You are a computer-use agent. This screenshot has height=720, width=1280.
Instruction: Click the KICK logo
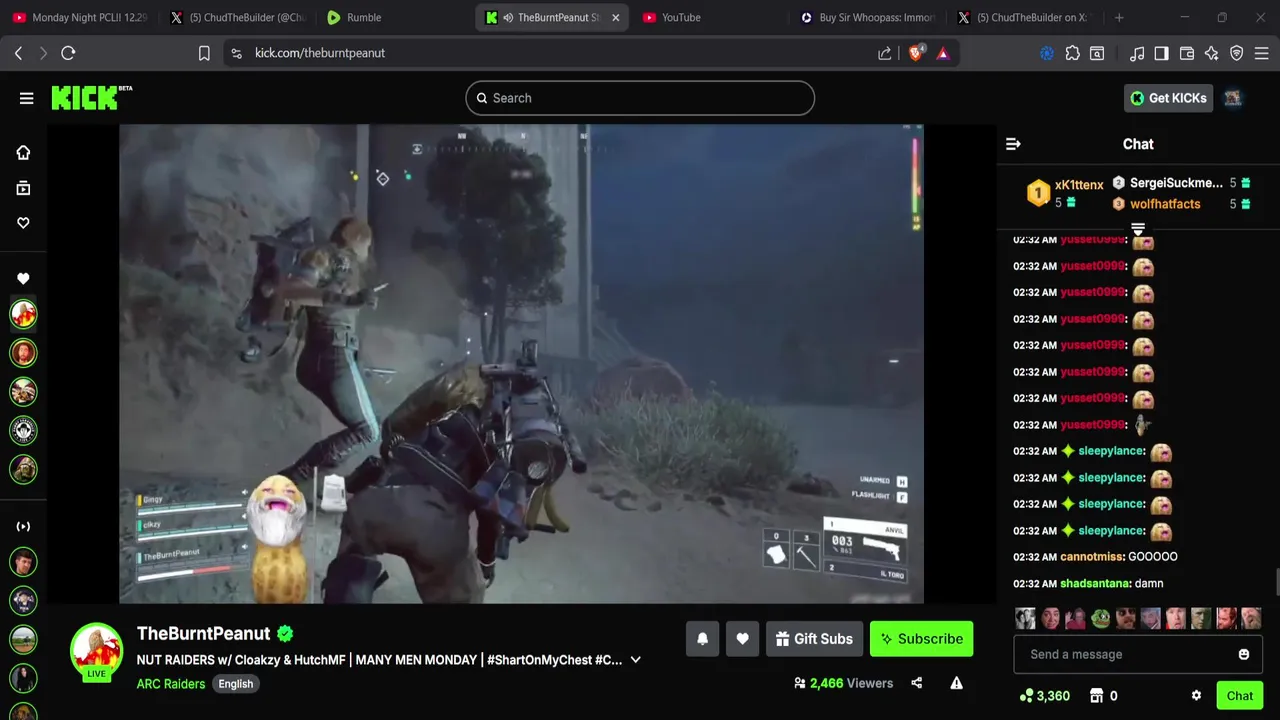pyautogui.click(x=91, y=97)
